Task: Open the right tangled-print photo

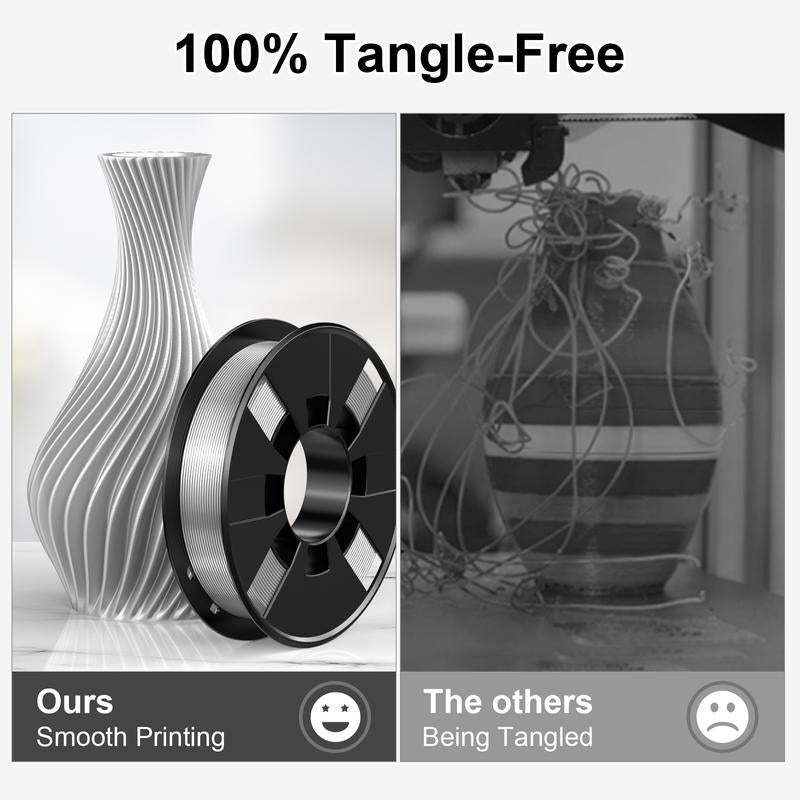Action: pos(592,392)
